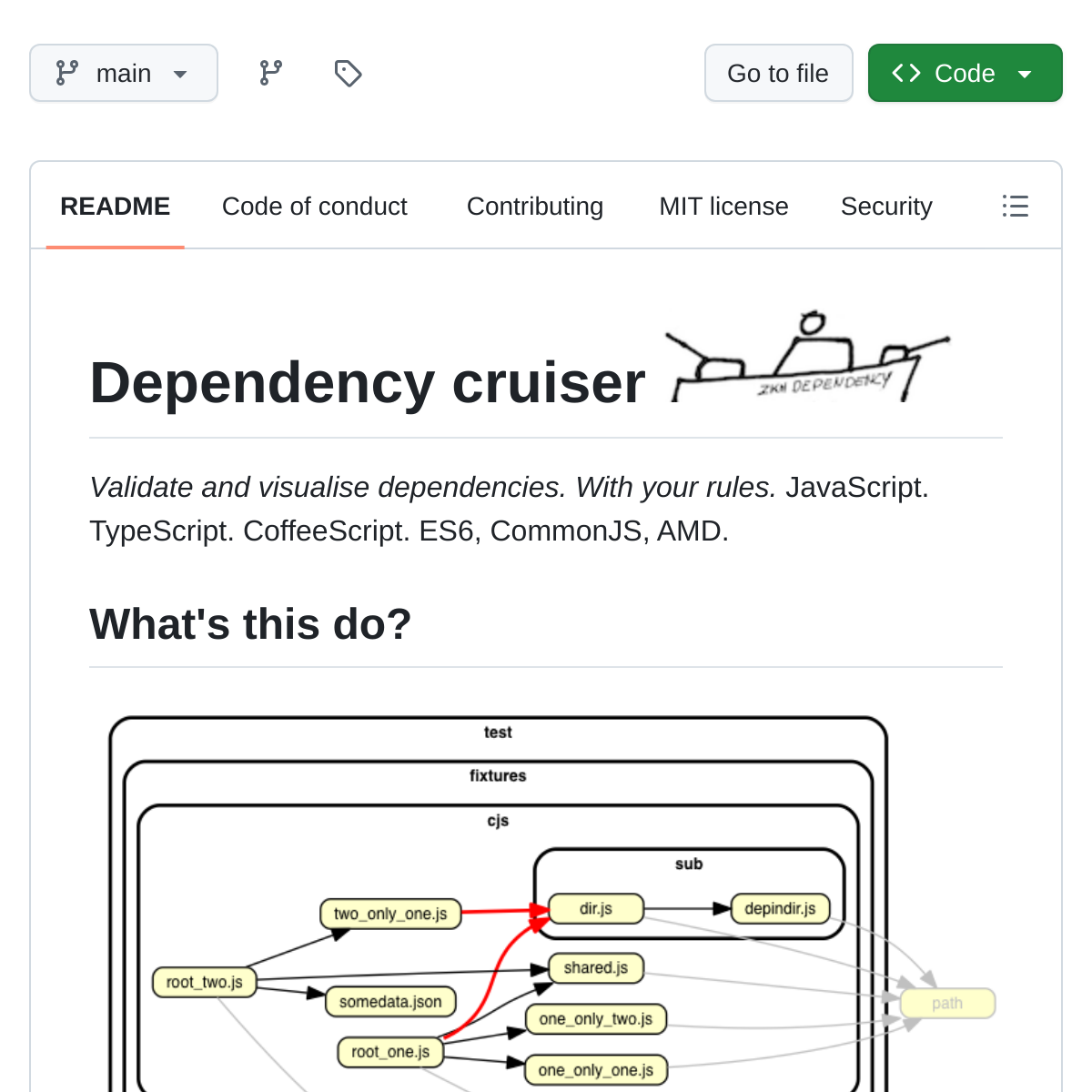Screen dimensions: 1092x1092
Task: Click the code brackets icon on Code button
Action: (x=906, y=73)
